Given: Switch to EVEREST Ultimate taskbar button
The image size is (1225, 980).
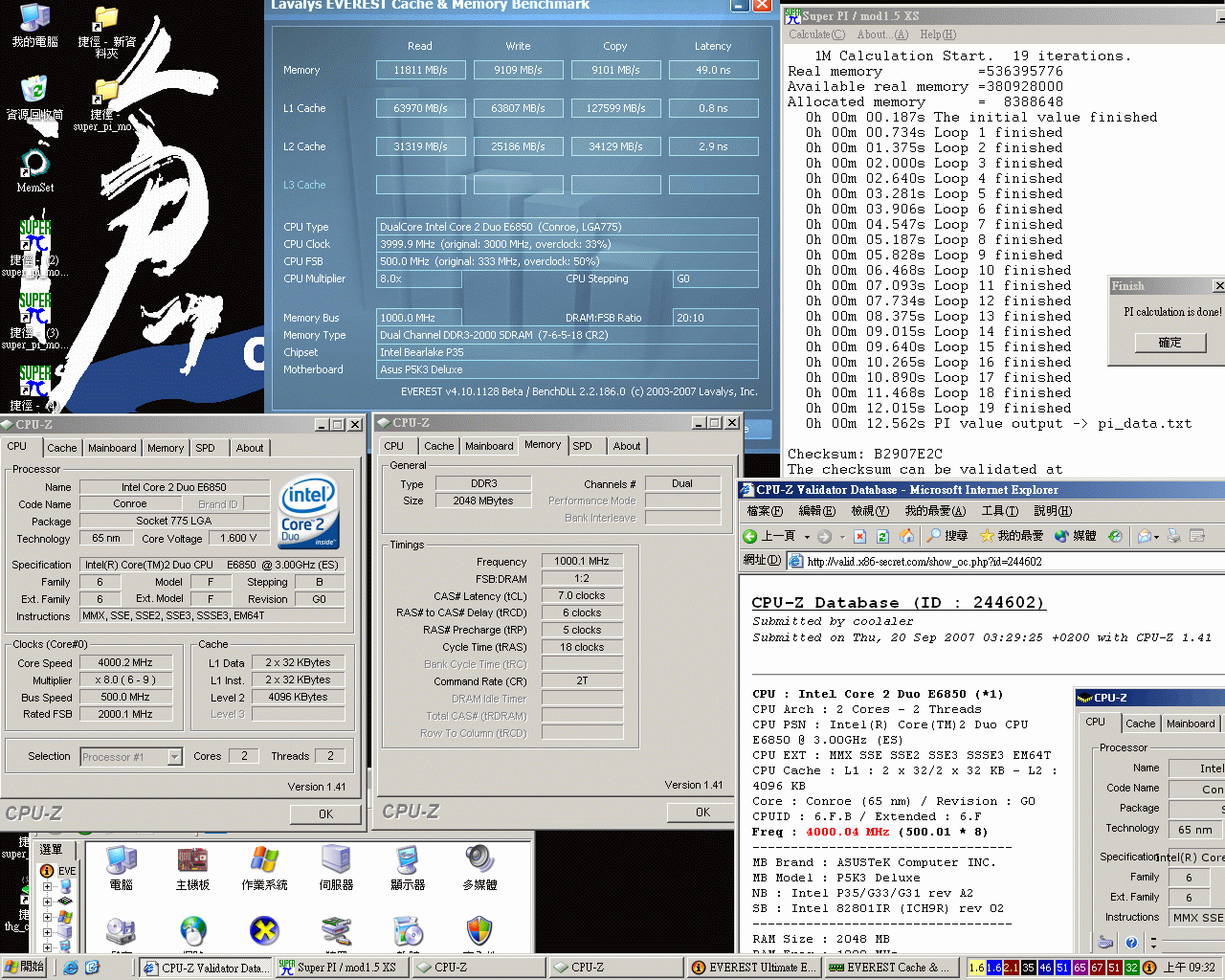Looking at the screenshot, I should coord(753,968).
